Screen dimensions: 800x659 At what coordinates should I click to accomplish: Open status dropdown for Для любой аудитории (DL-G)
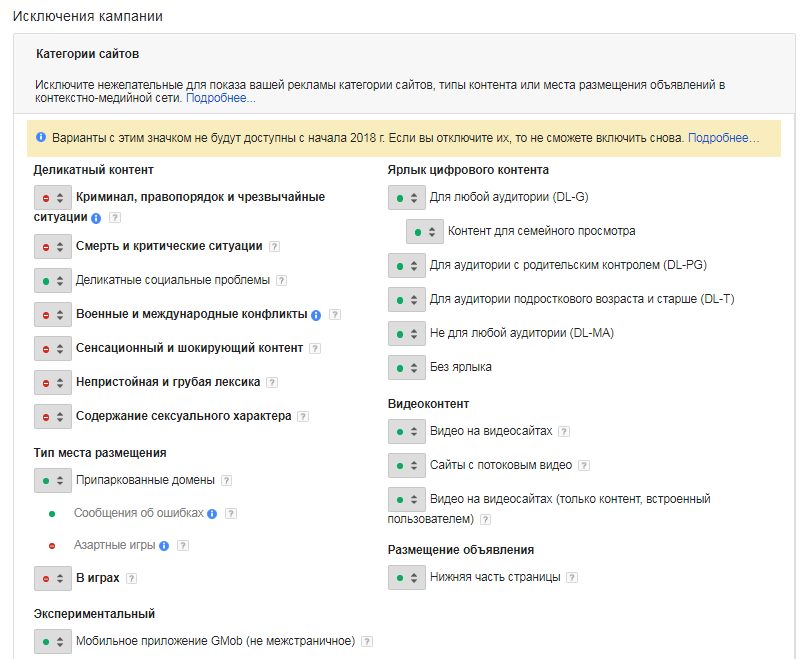[x=407, y=197]
